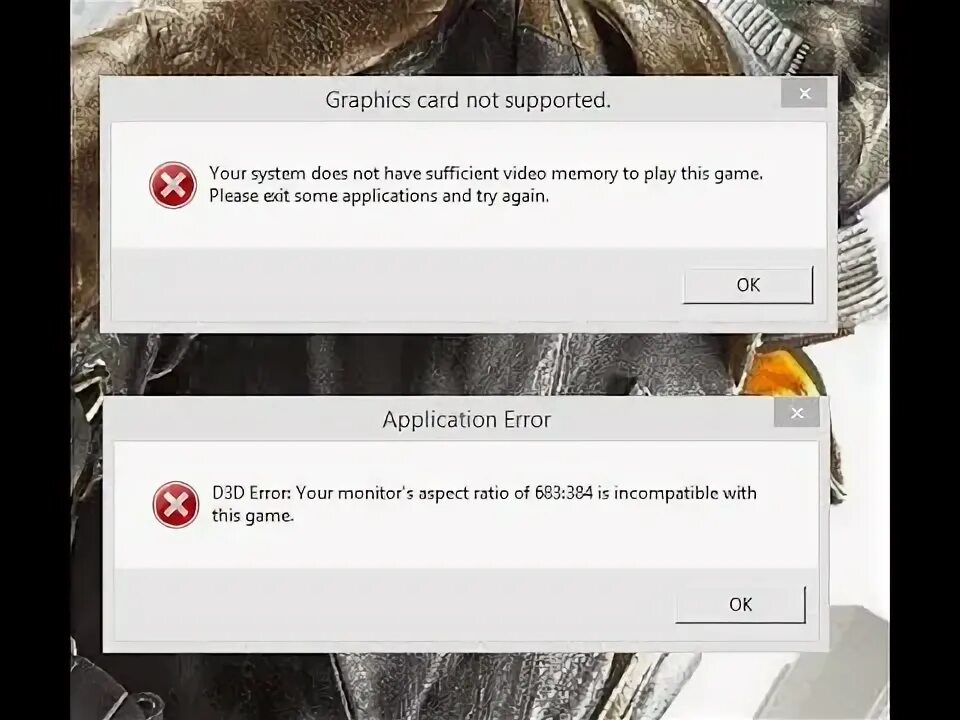Click 'Please exit some applications and try again.' text
Image resolution: width=960 pixels, height=720 pixels.
pos(379,196)
